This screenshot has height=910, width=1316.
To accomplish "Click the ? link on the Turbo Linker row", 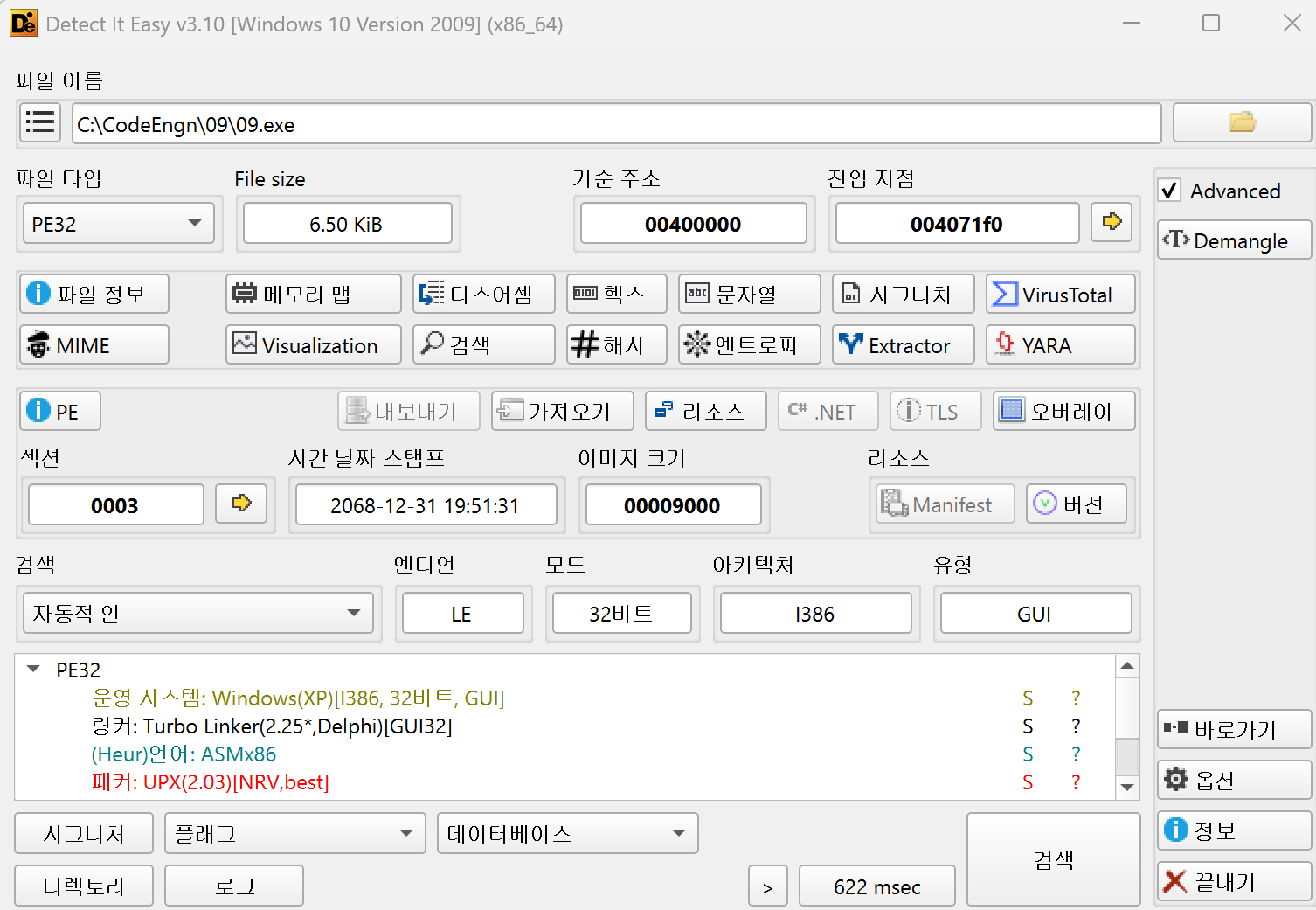I will click(x=1076, y=726).
